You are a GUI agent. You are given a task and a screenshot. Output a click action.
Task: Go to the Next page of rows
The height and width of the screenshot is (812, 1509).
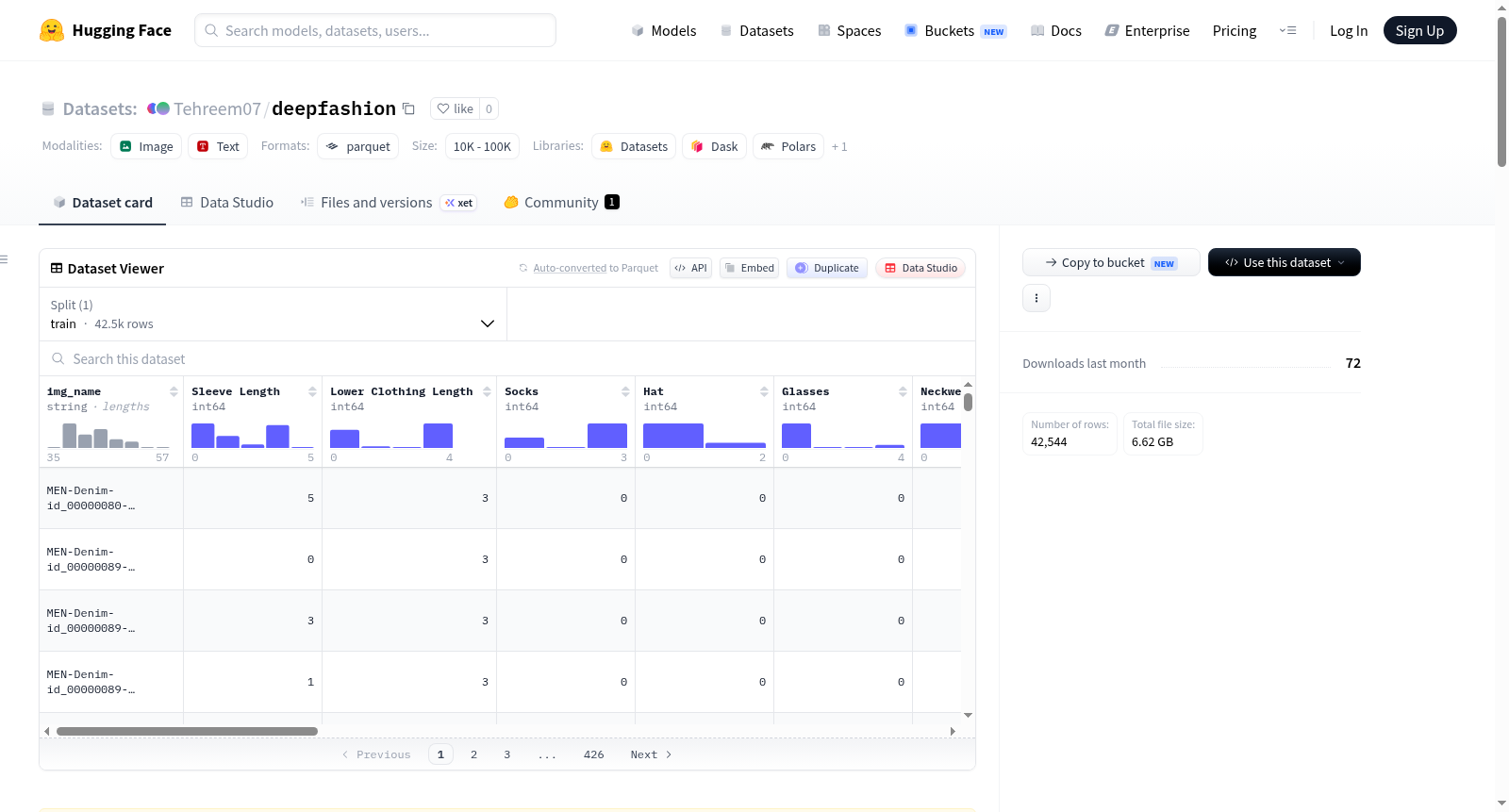[x=651, y=754]
